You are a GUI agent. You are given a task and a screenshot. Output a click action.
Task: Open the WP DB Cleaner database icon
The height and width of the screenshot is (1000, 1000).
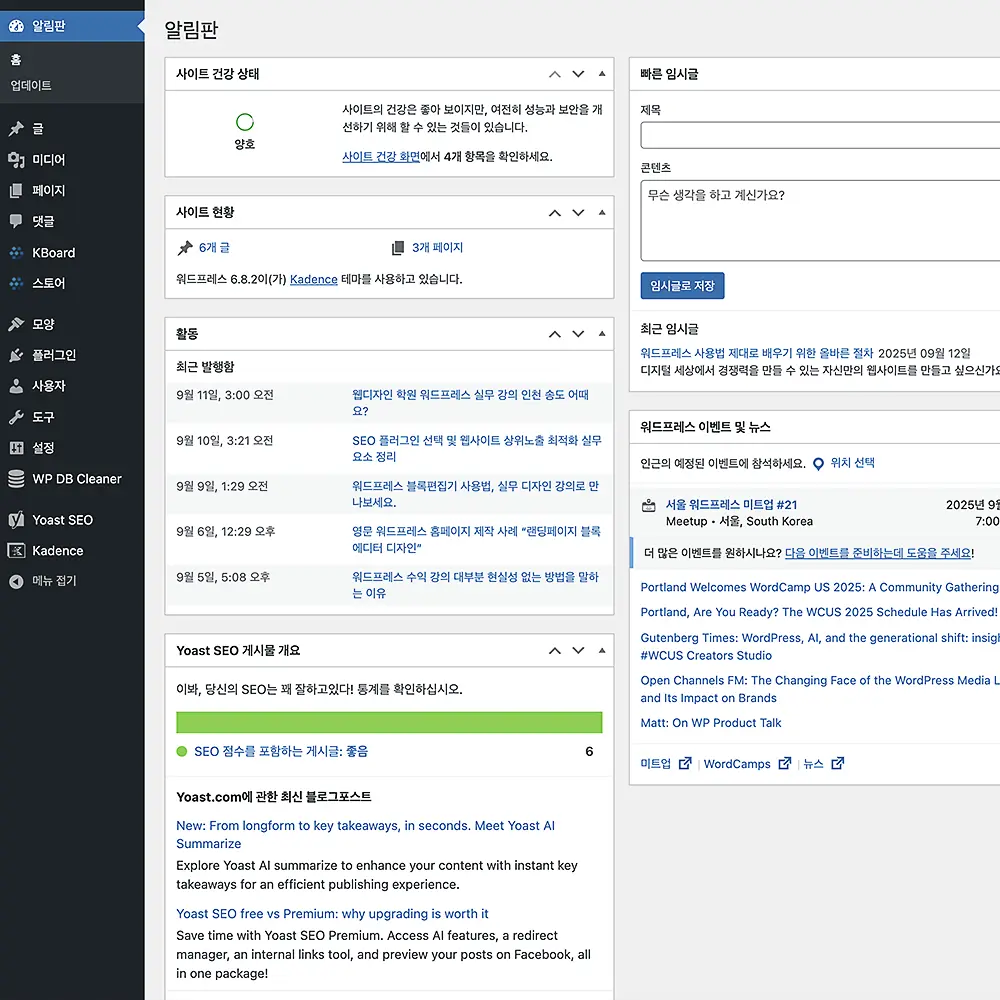16,479
